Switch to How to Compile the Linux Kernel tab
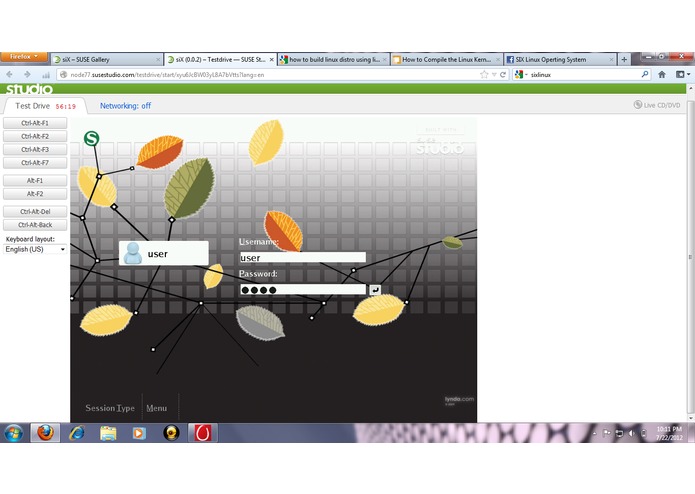The image size is (695, 494). [447, 59]
